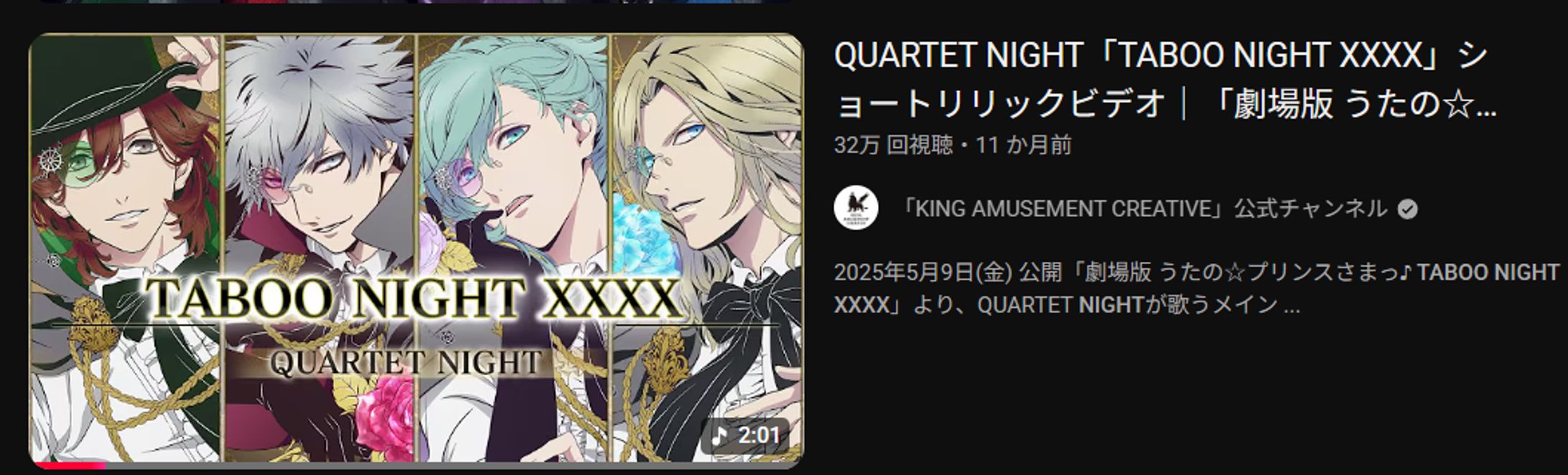Open the QUARTET NIGHT TABOO NIGHT XXXX video title
The image size is (1568, 475).
1166,79
